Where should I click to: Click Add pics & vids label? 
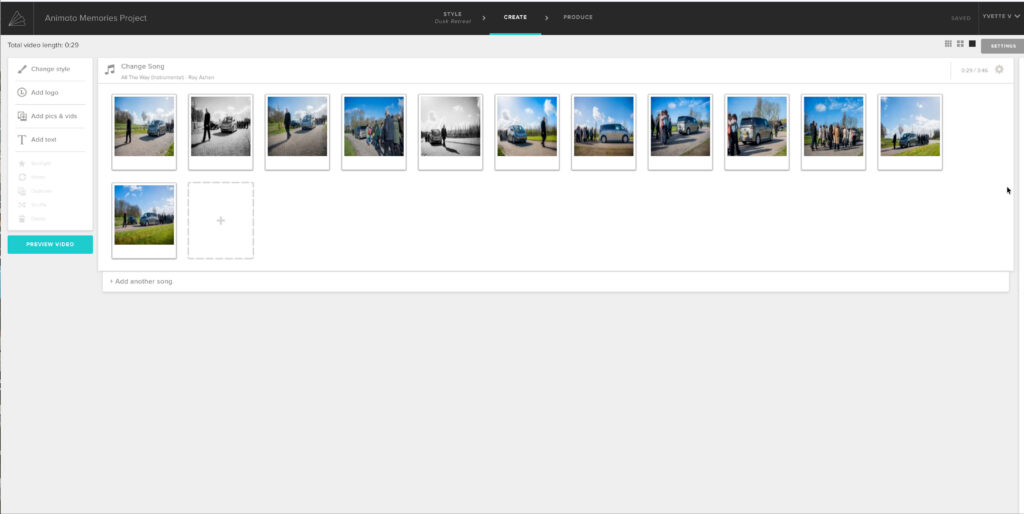[54, 116]
